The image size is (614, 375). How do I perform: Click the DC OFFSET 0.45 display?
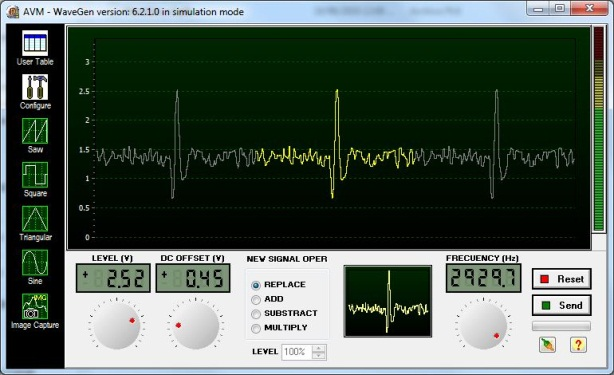tap(193, 278)
